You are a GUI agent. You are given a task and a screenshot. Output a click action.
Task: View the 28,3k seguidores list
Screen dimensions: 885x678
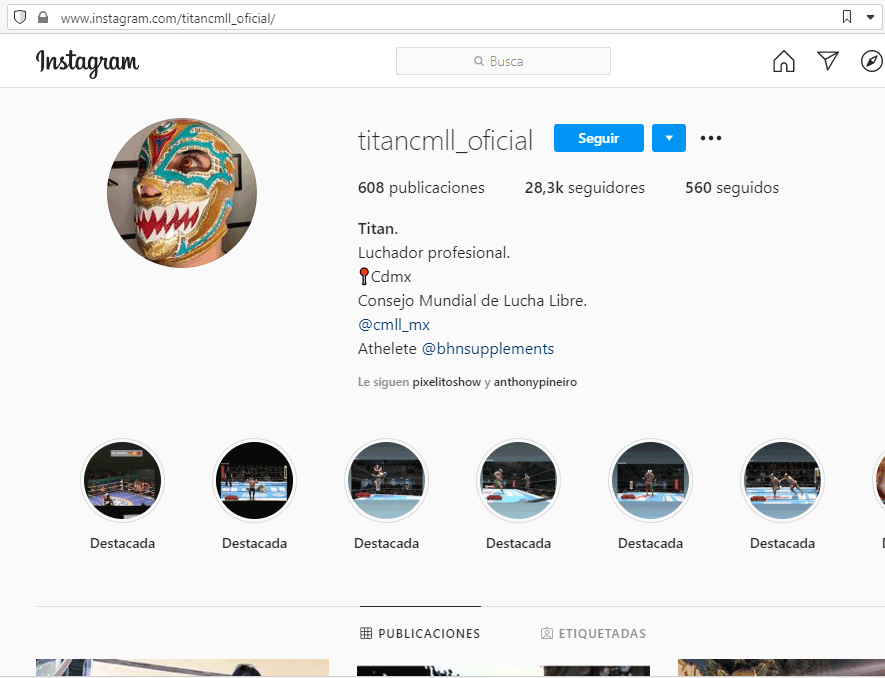(585, 187)
